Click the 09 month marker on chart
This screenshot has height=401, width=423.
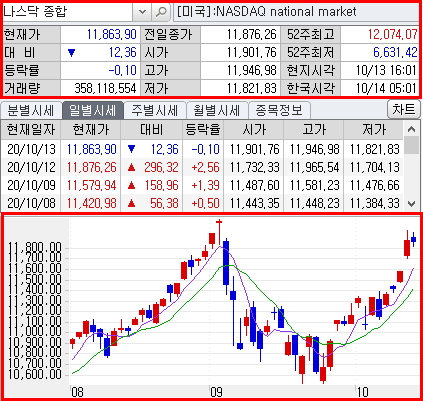(216, 392)
